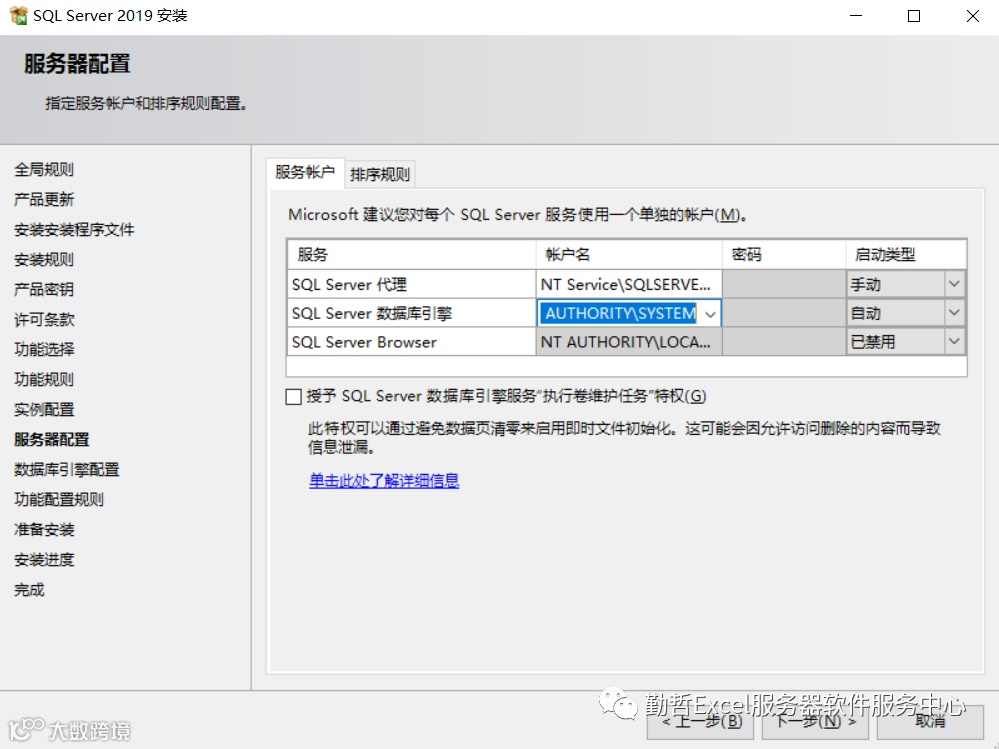
Task: Click the 功能规则 step in sidebar
Action: [44, 379]
